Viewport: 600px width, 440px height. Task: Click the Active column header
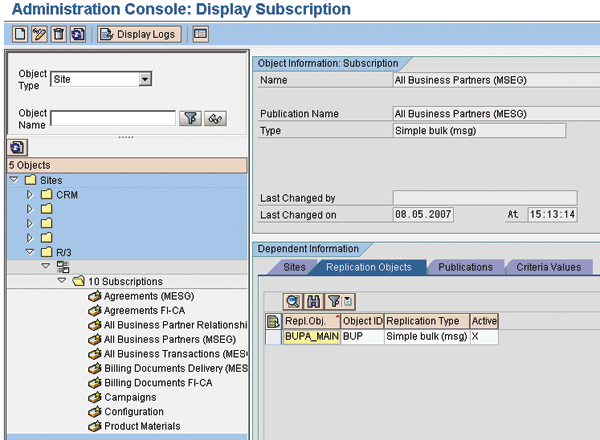tap(484, 321)
